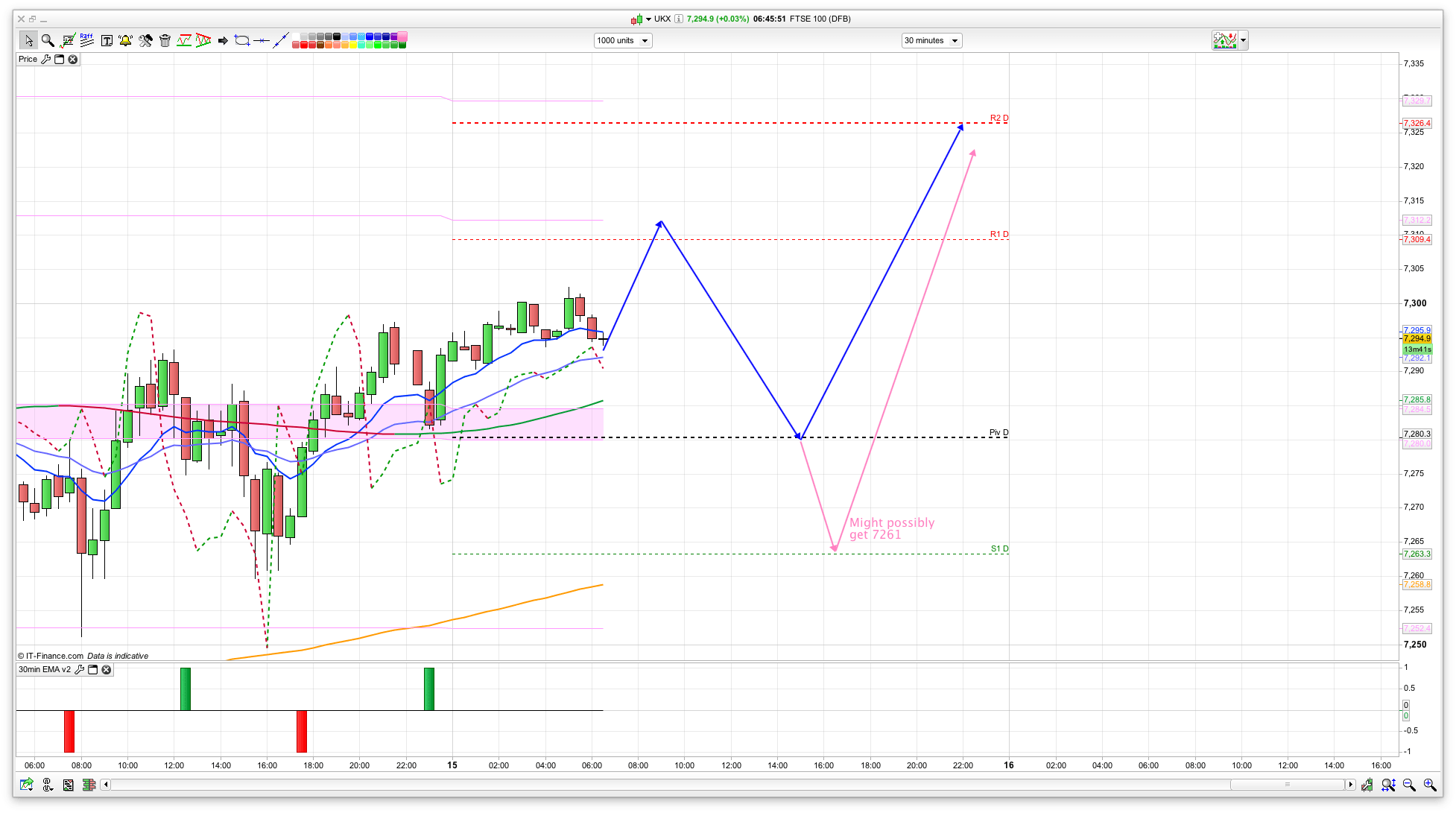Pick the bright red color swatch
1456x813 pixels.
(x=305, y=45)
